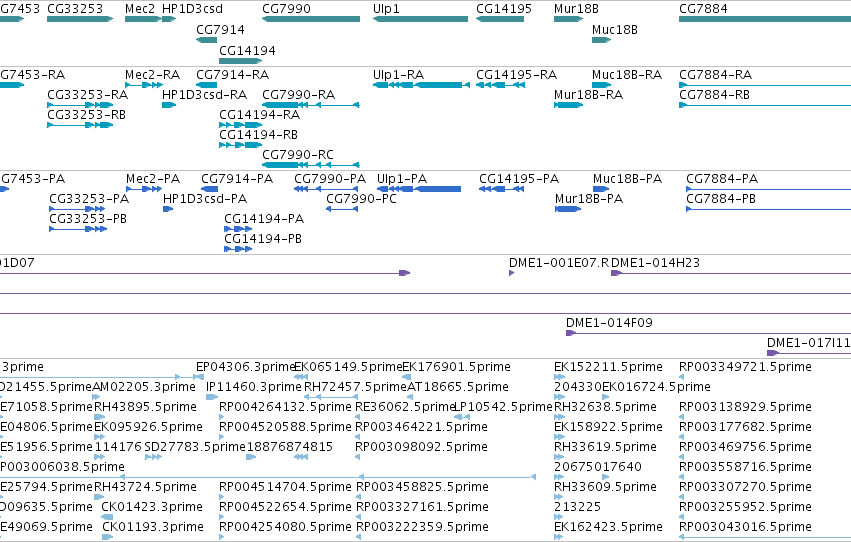Click the EK176901.5prime EST label
Screen dimensions: 851x542
pos(456,367)
